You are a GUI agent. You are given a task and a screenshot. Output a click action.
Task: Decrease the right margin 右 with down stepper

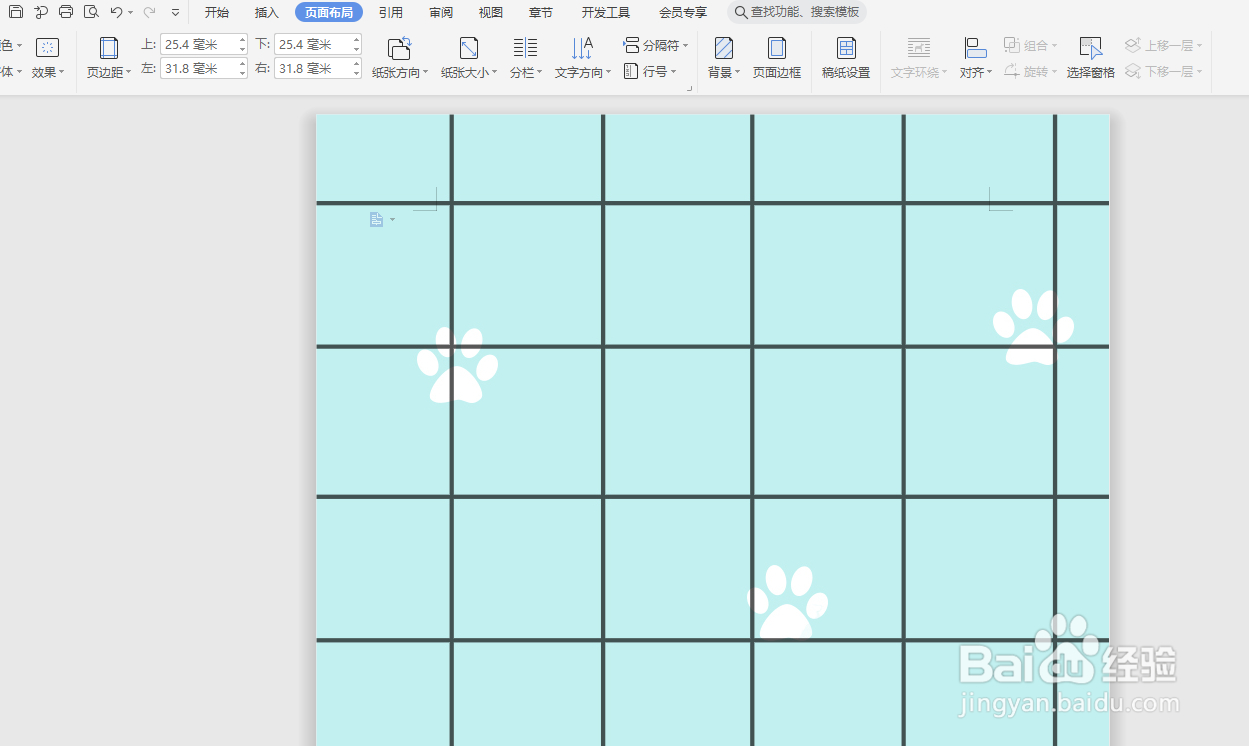tap(357, 73)
